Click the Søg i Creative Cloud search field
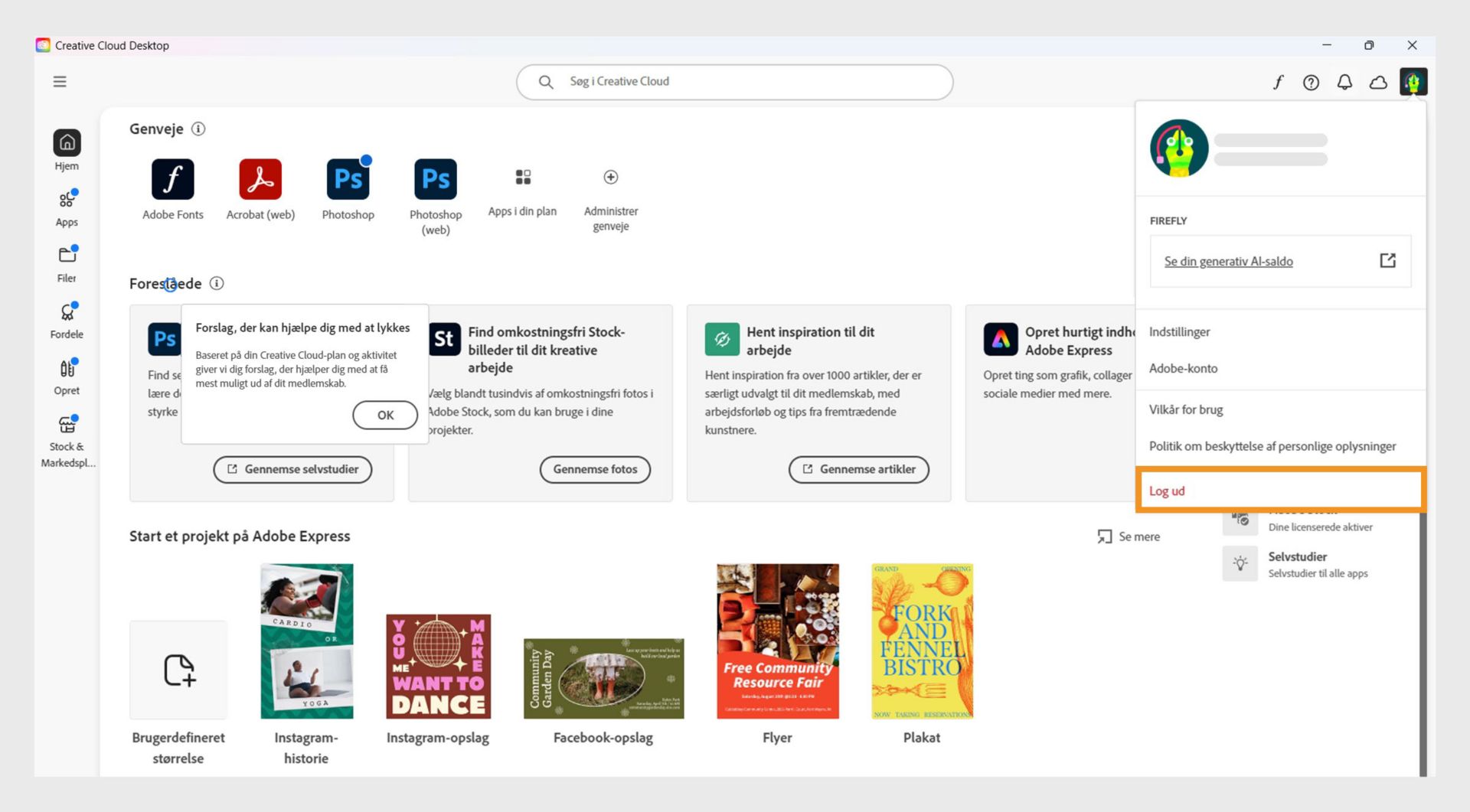The image size is (1470, 812). pyautogui.click(x=735, y=81)
